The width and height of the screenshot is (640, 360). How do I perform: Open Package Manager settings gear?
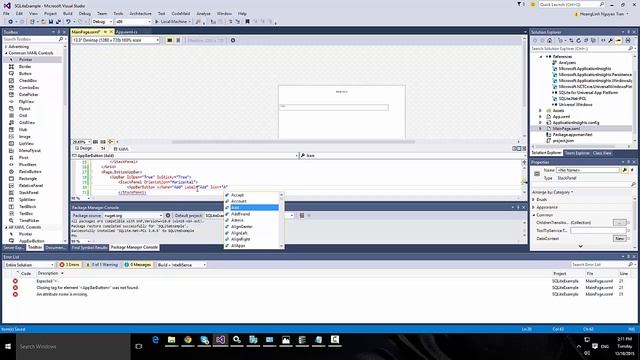click(x=168, y=215)
